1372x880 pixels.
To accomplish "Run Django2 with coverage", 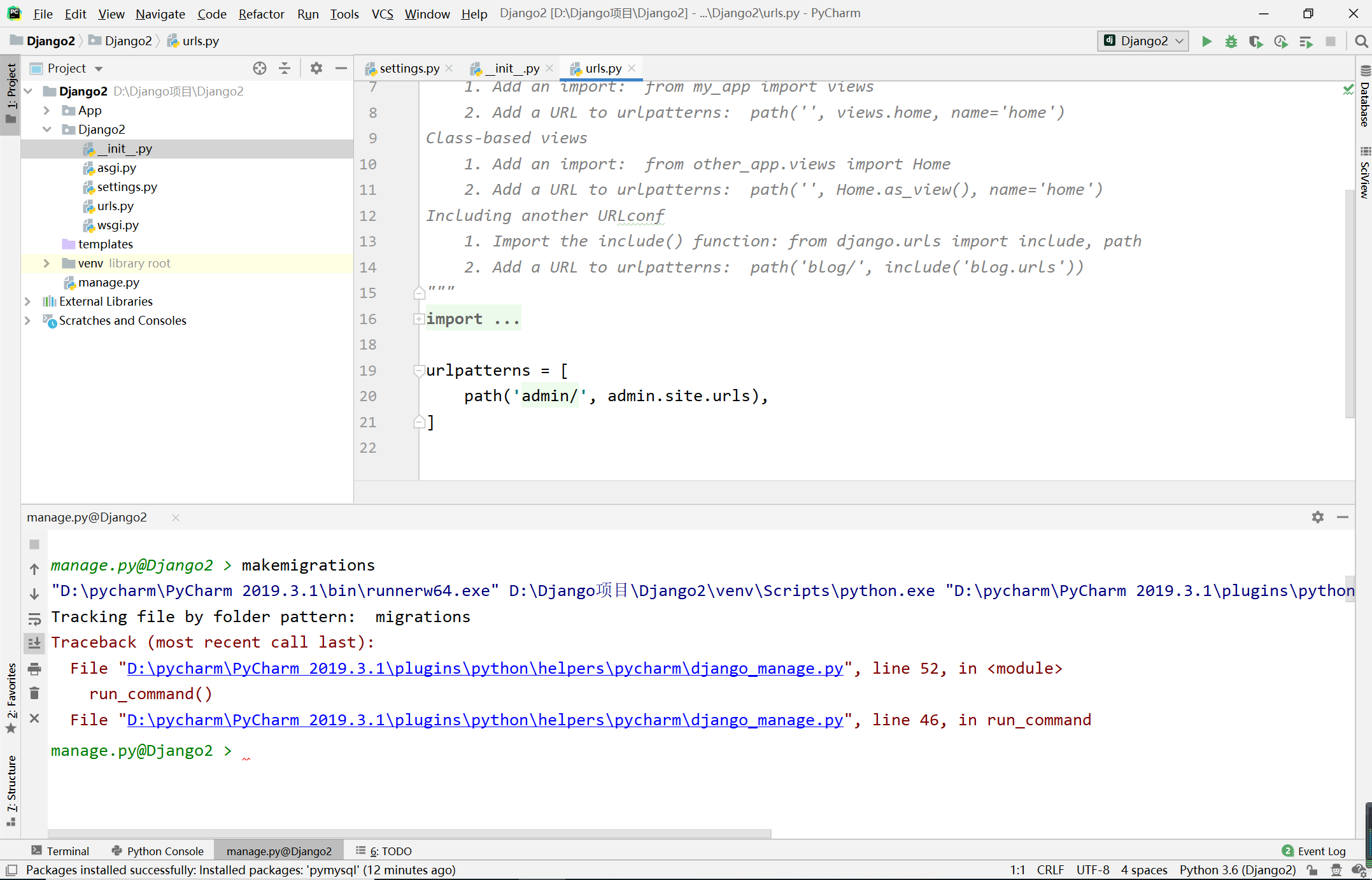I will pos(1255,41).
